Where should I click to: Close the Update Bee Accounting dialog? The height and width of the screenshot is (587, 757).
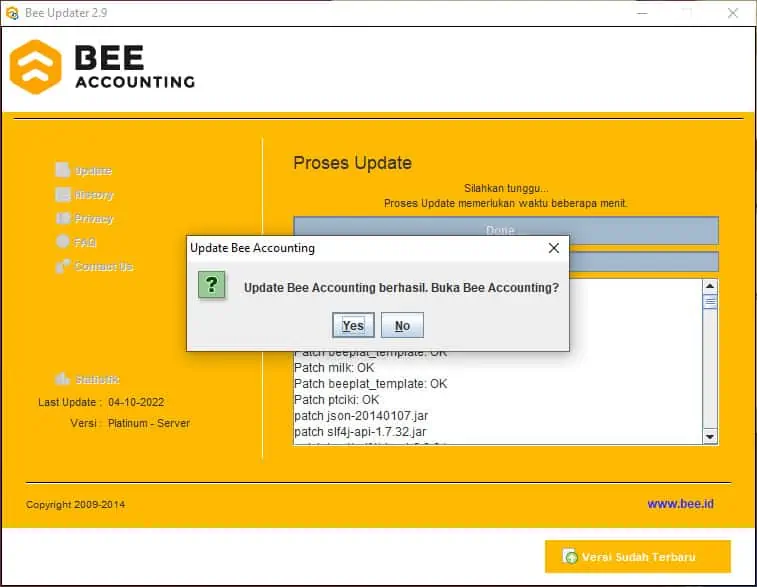(x=554, y=248)
